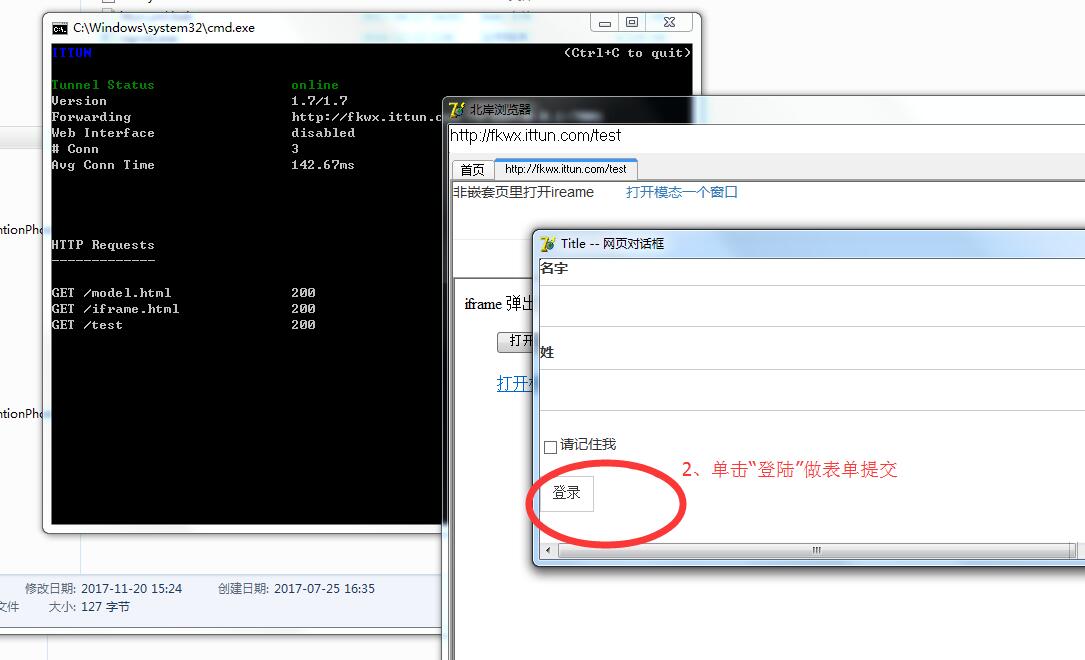The image size is (1085, 660).
Task: Check the 请记住我 checkbox
Action: [x=550, y=447]
